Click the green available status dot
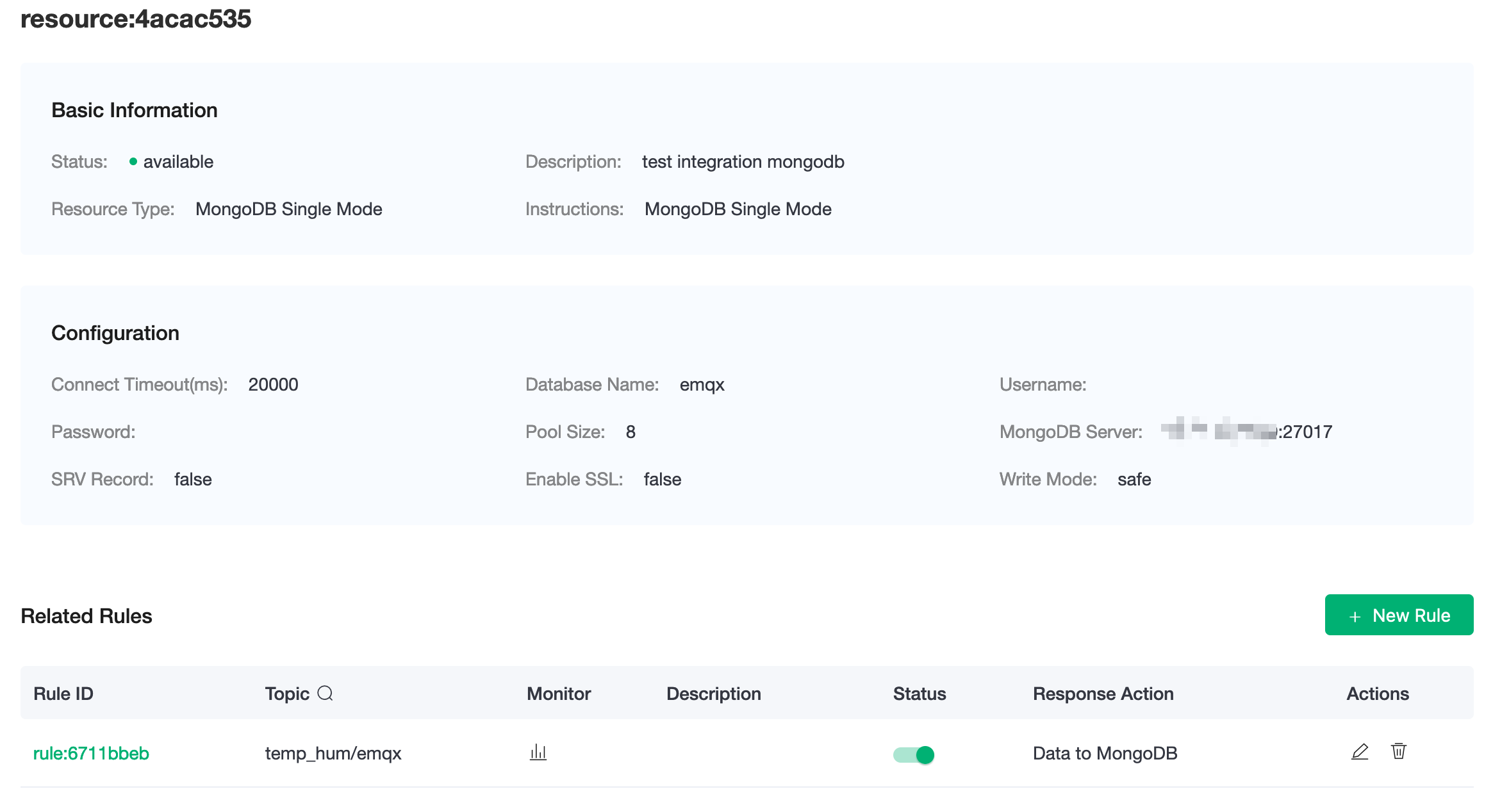This screenshot has height=812, width=1493. 133,162
